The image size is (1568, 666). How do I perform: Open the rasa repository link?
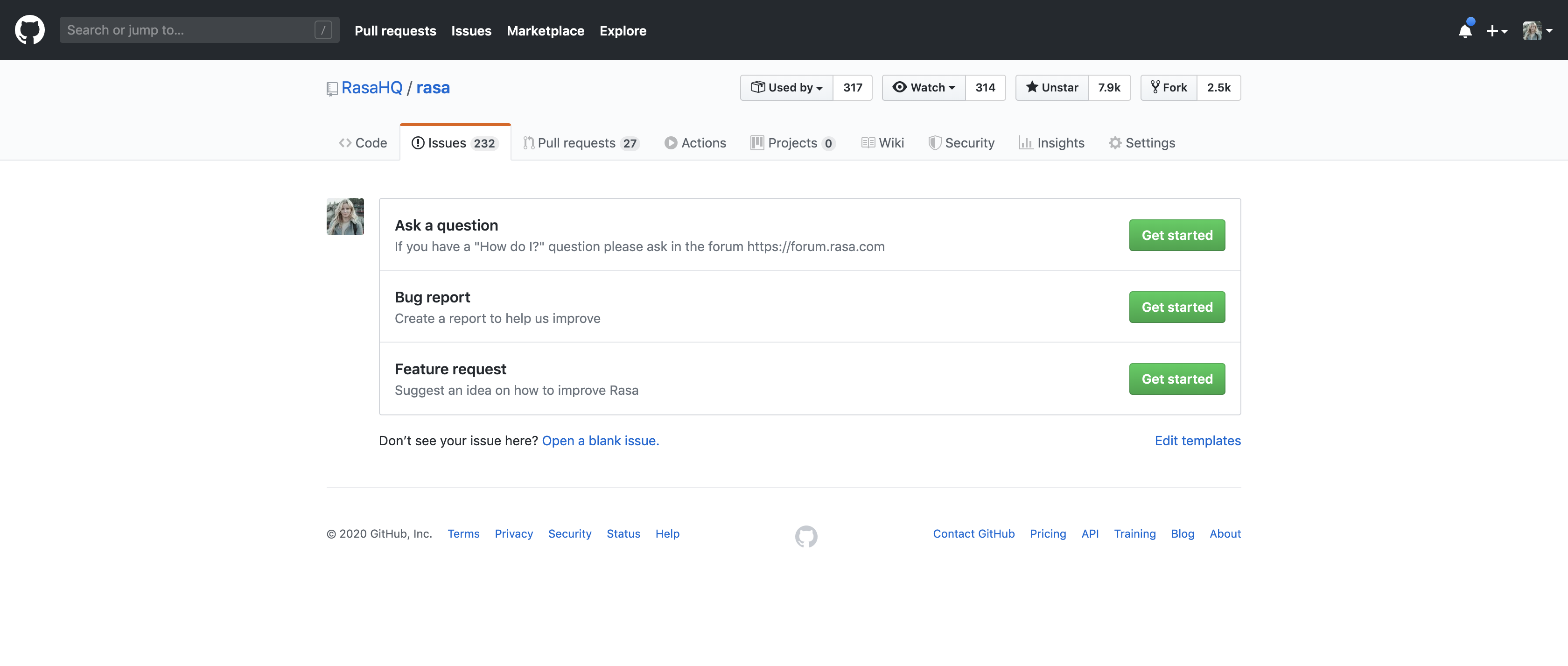[x=433, y=88]
